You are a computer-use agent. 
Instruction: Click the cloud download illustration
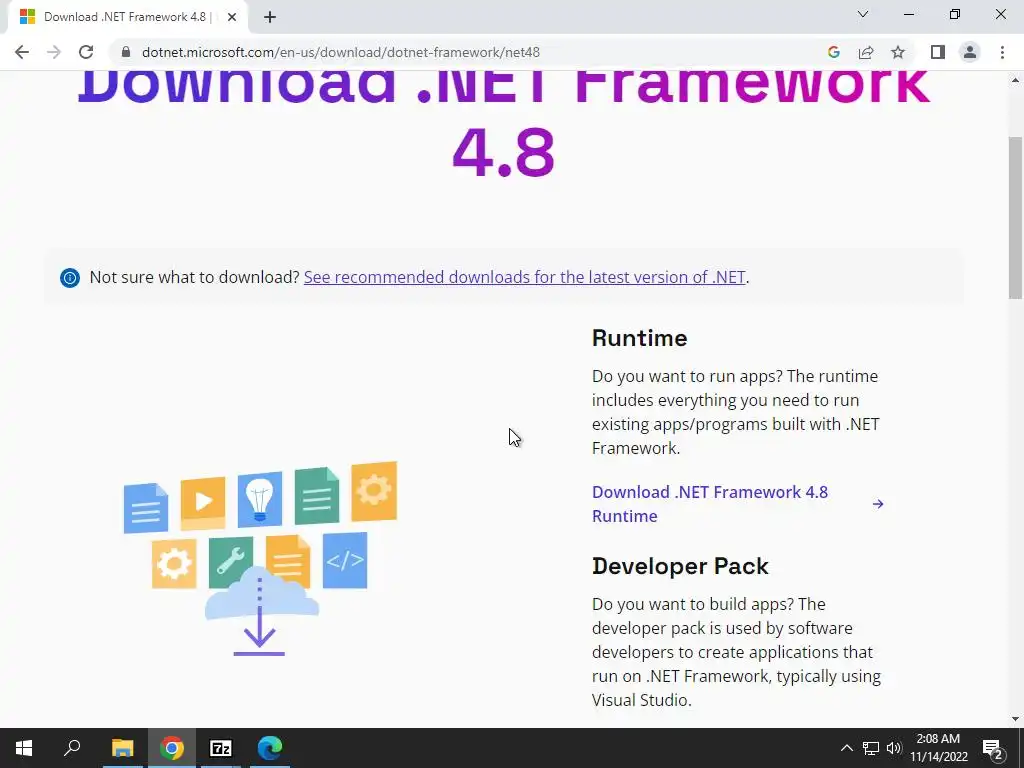(x=261, y=559)
